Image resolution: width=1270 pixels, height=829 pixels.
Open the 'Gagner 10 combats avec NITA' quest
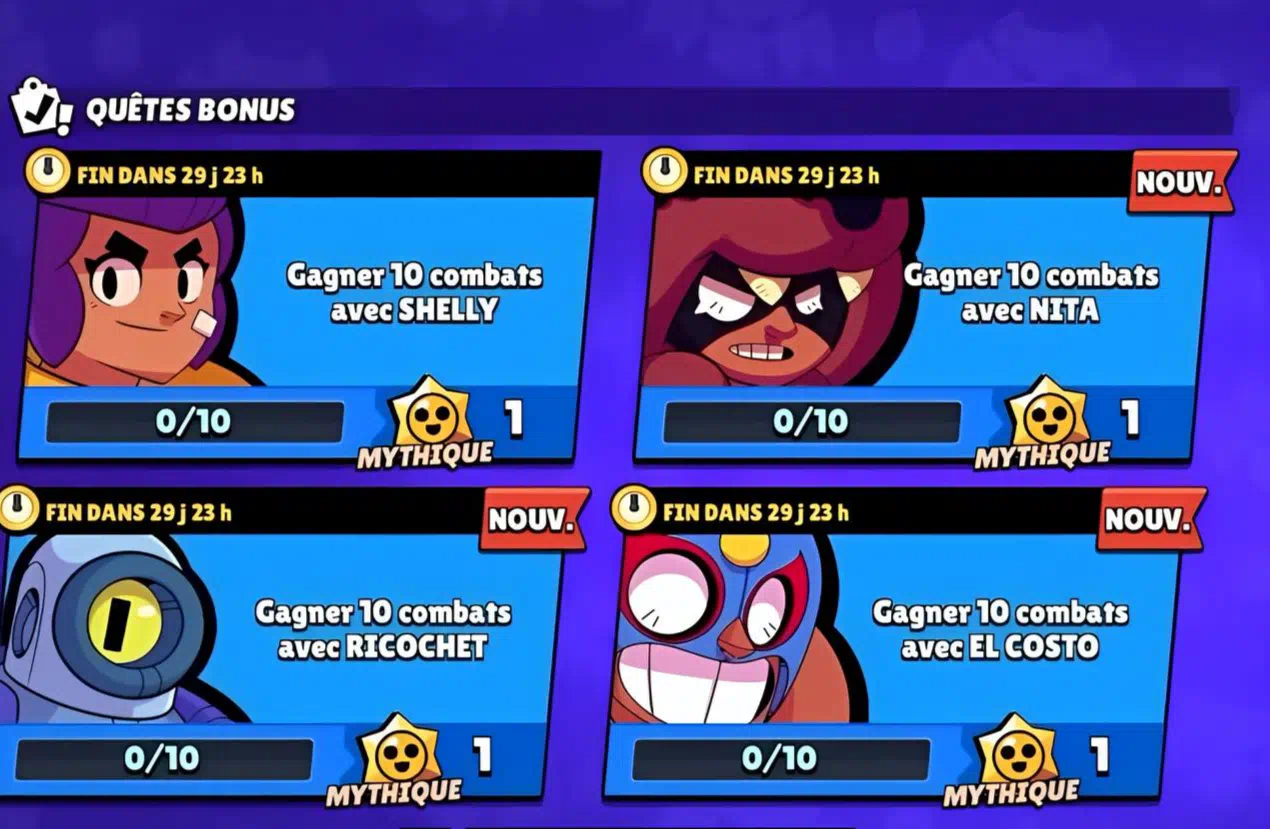(x=1030, y=292)
